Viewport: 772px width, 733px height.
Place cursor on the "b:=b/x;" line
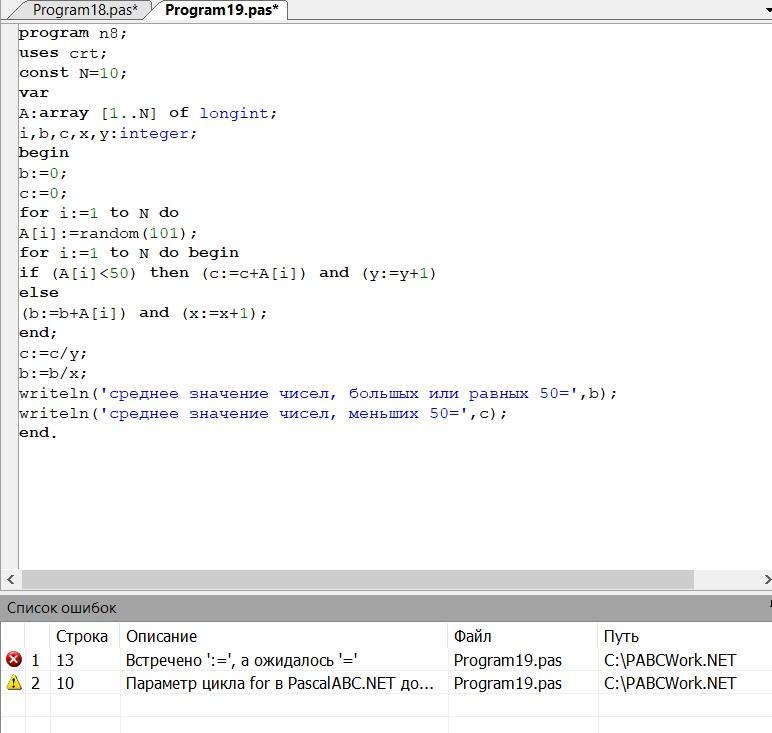pos(53,373)
